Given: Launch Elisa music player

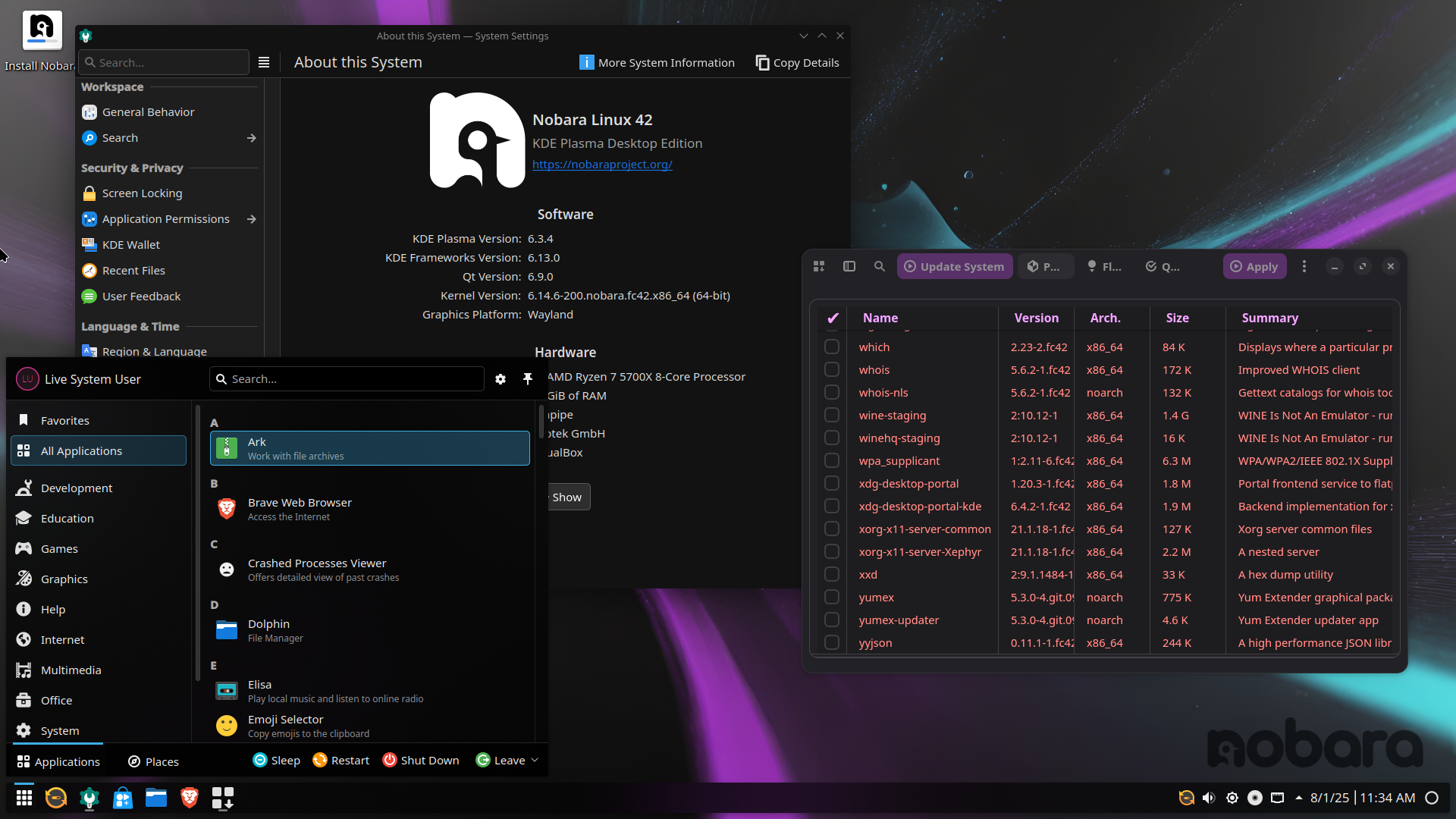Looking at the screenshot, I should (370, 691).
